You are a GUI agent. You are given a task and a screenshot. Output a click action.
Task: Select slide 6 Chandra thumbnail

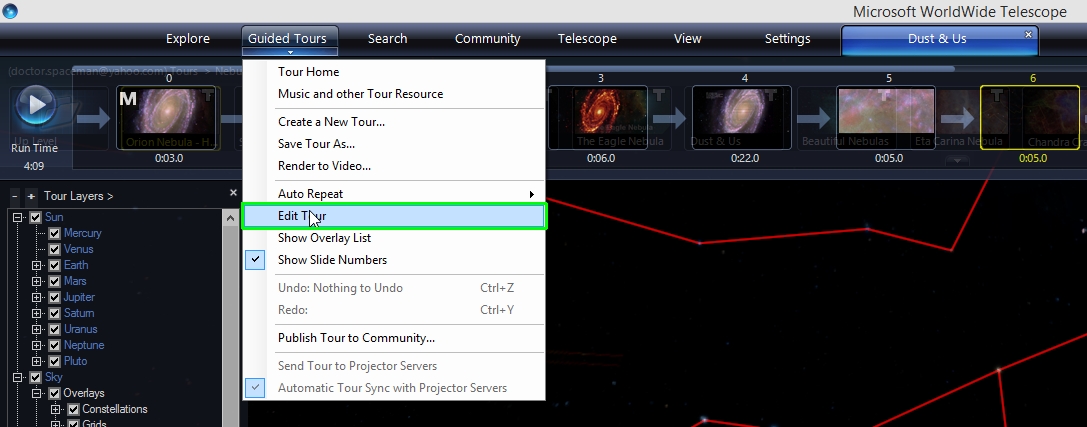click(1030, 117)
